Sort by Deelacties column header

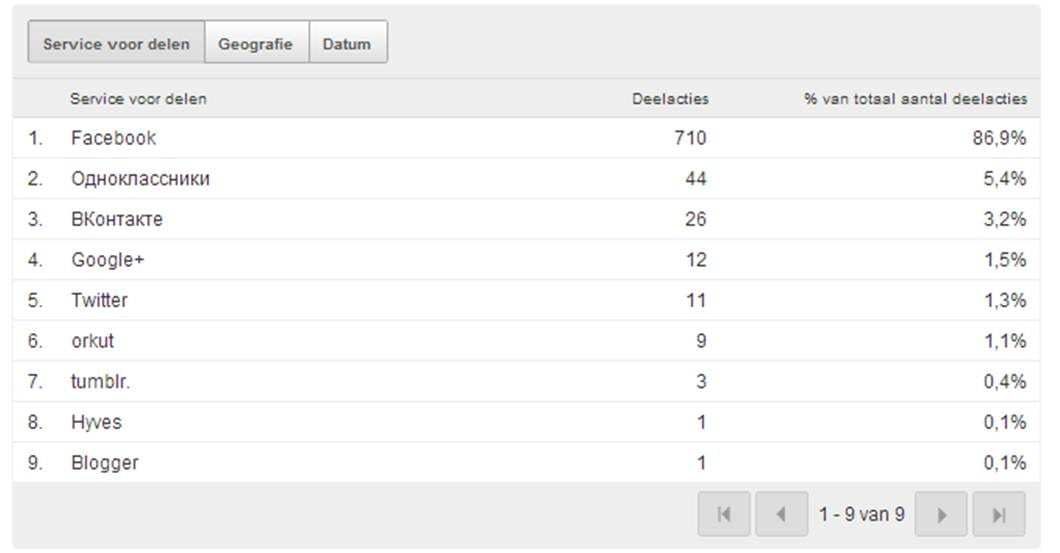tap(670, 99)
